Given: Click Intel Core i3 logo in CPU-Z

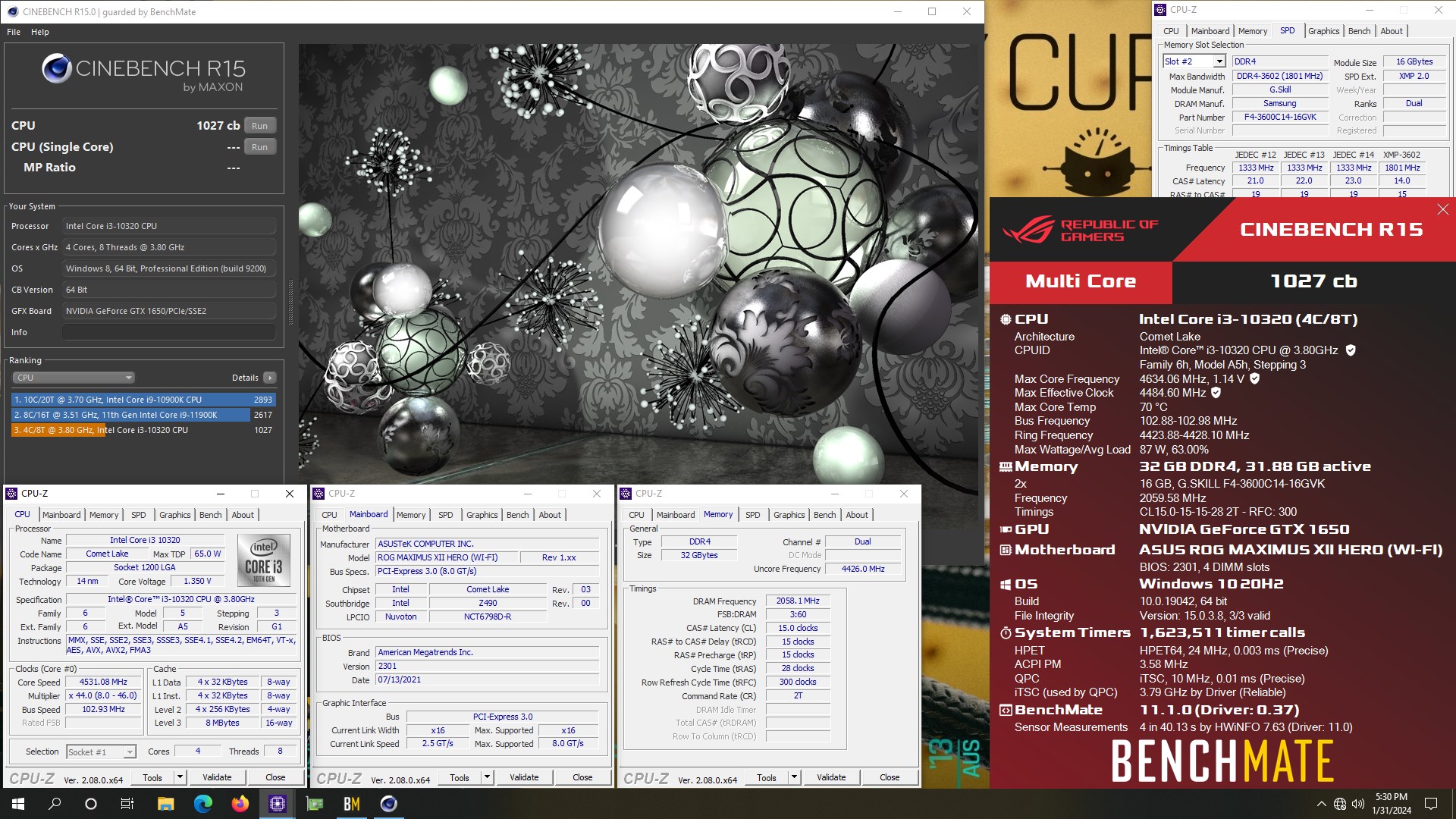Looking at the screenshot, I should pyautogui.click(x=264, y=560).
